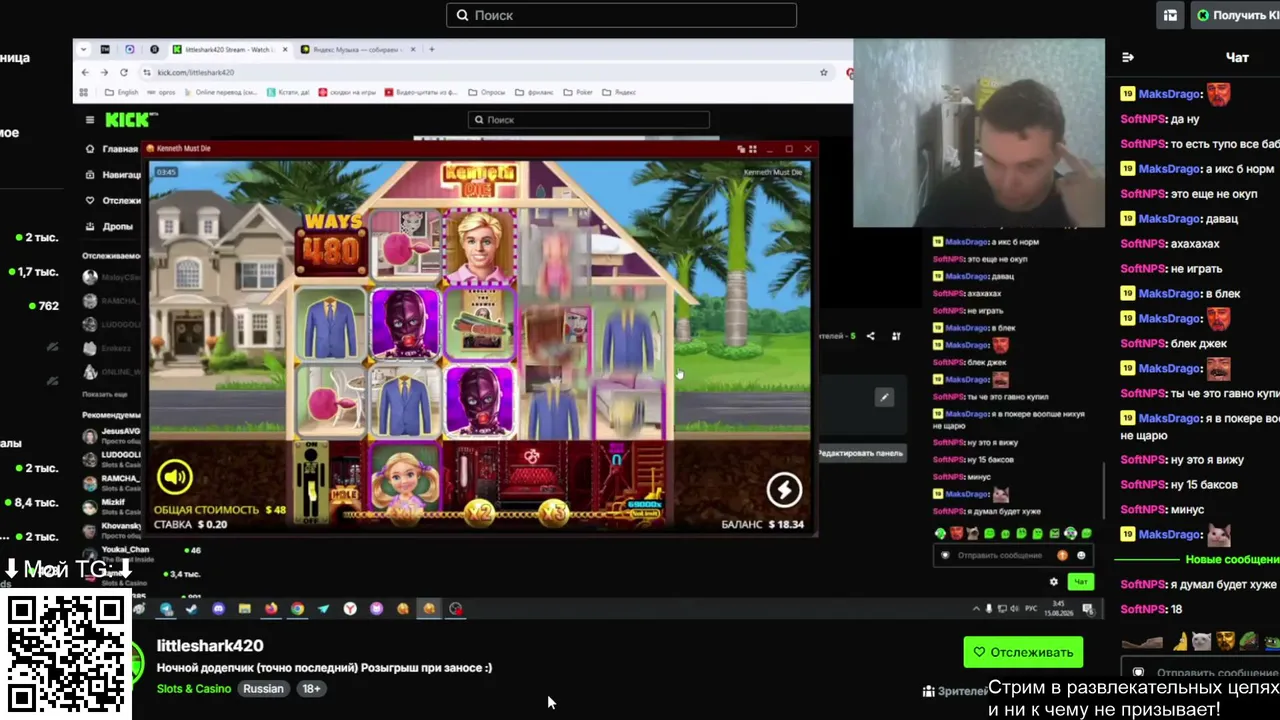The width and height of the screenshot is (1280, 720).
Task: Open the tab list dropdown arrow in the browser
Action: (84, 49)
